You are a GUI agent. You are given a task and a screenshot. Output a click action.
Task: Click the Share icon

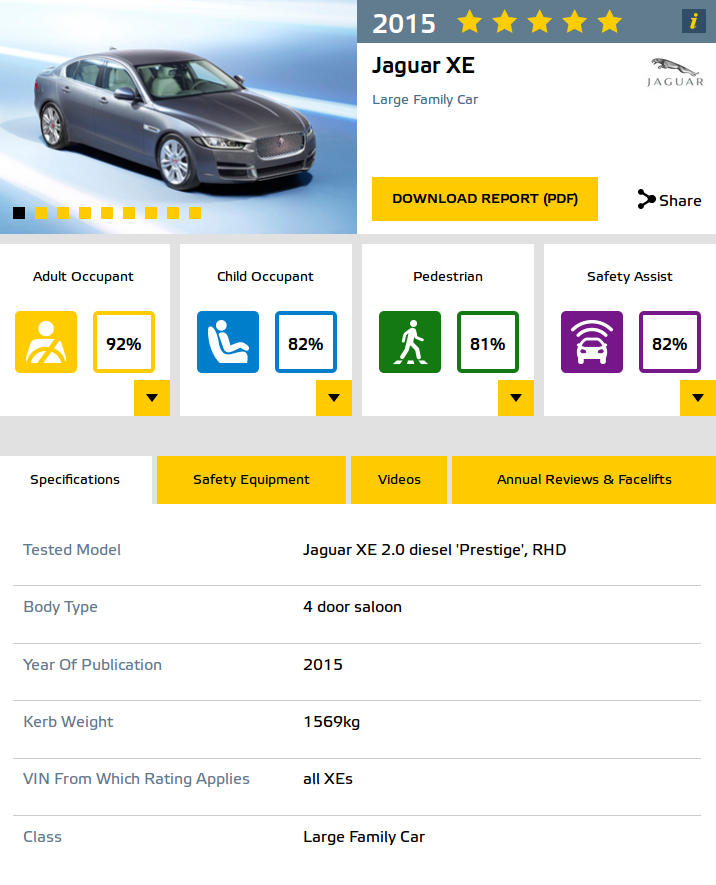pyautogui.click(x=646, y=199)
